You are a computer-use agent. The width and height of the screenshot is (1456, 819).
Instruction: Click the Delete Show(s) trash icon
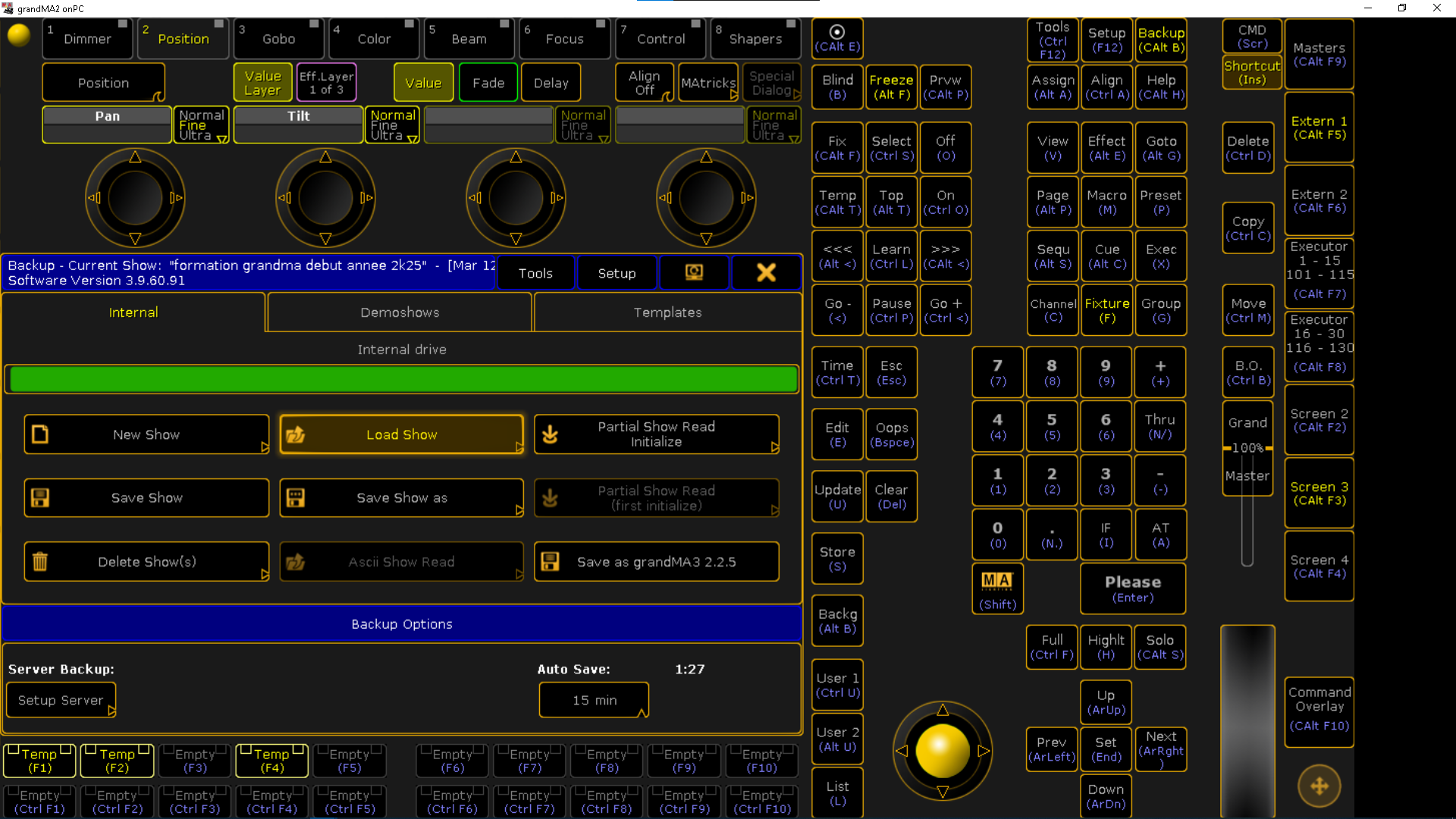(x=40, y=561)
